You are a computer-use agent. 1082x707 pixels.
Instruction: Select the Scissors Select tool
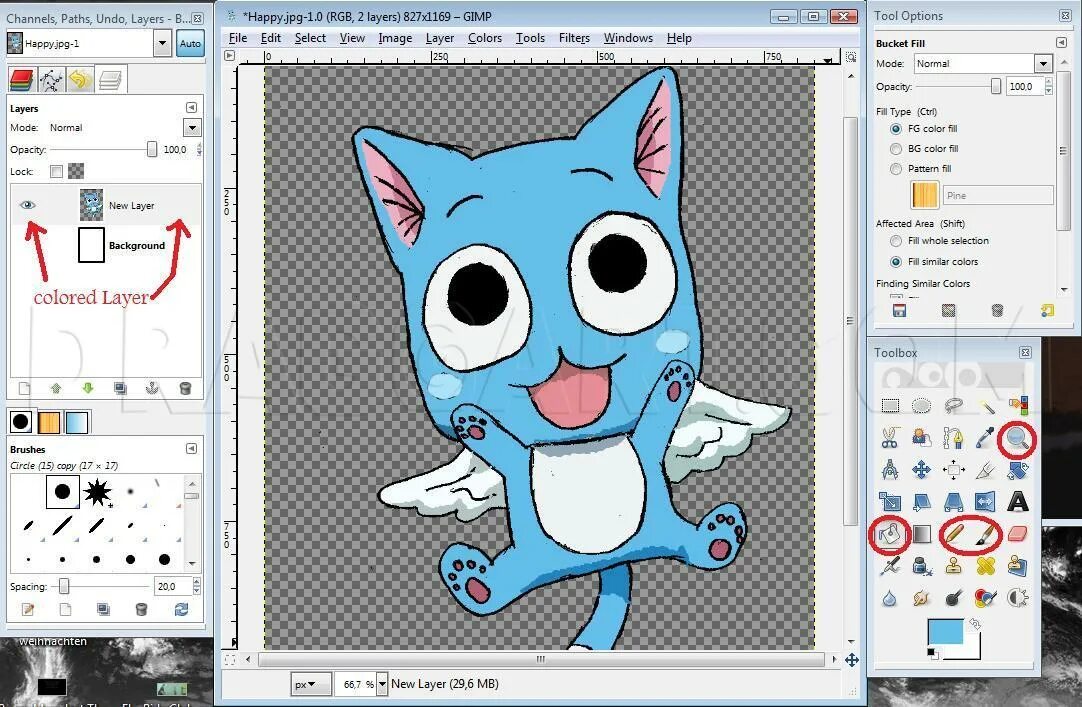[x=890, y=437]
